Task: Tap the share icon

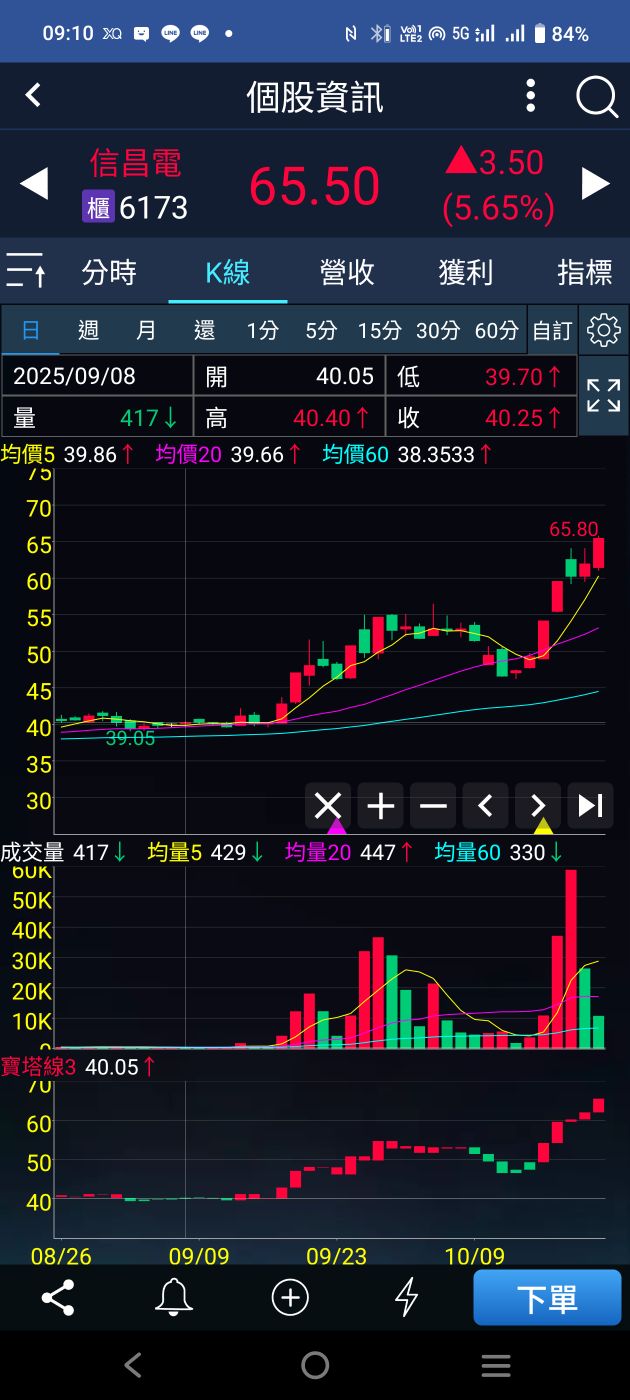Action: click(x=58, y=1298)
